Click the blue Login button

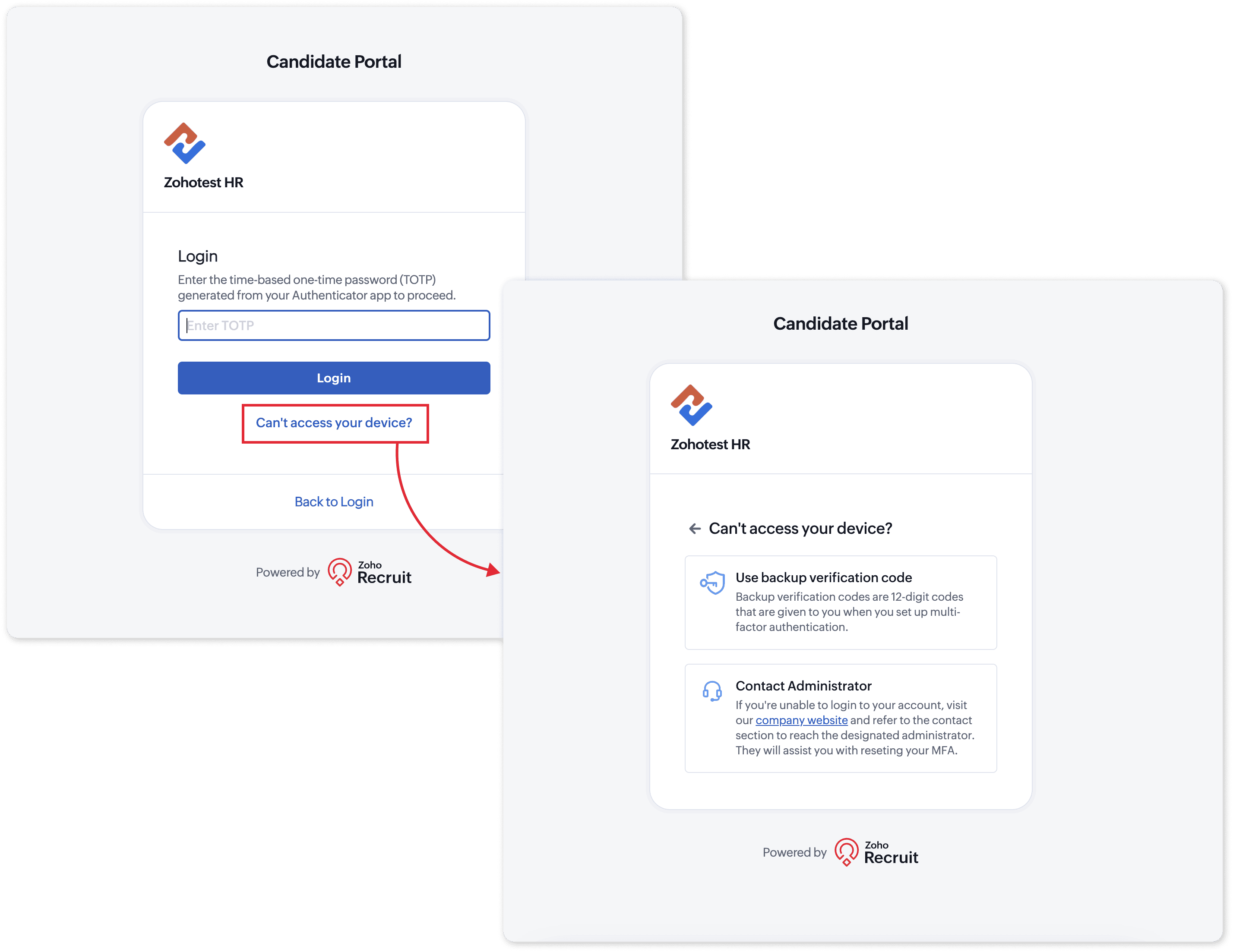(334, 378)
